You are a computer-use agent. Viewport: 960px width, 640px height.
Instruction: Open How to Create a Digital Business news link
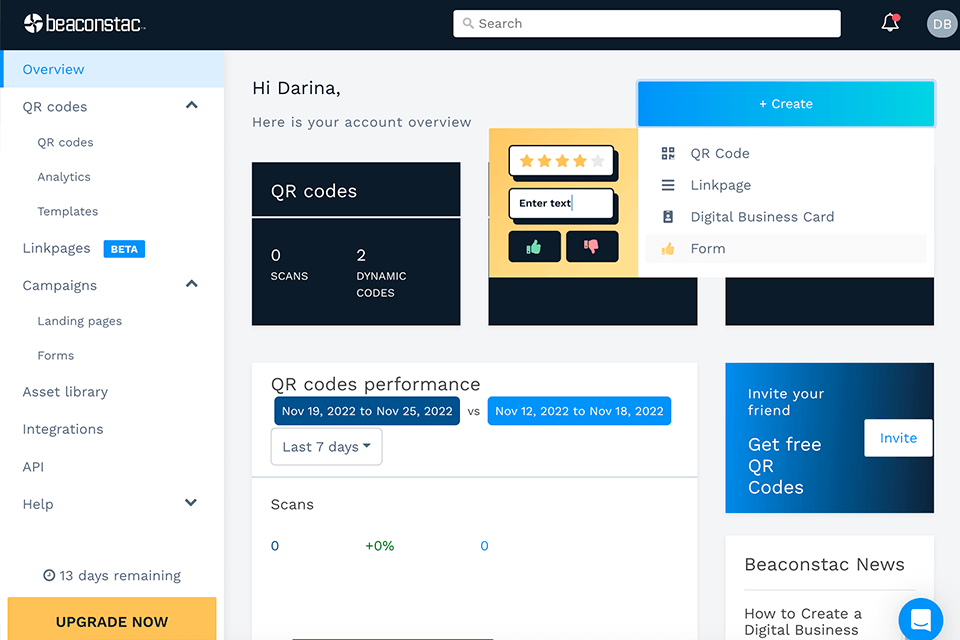point(803,622)
